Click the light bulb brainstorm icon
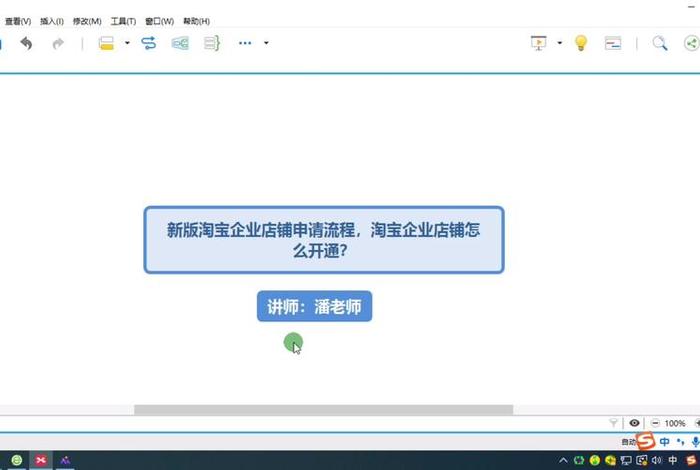The height and width of the screenshot is (470, 700). tap(581, 43)
